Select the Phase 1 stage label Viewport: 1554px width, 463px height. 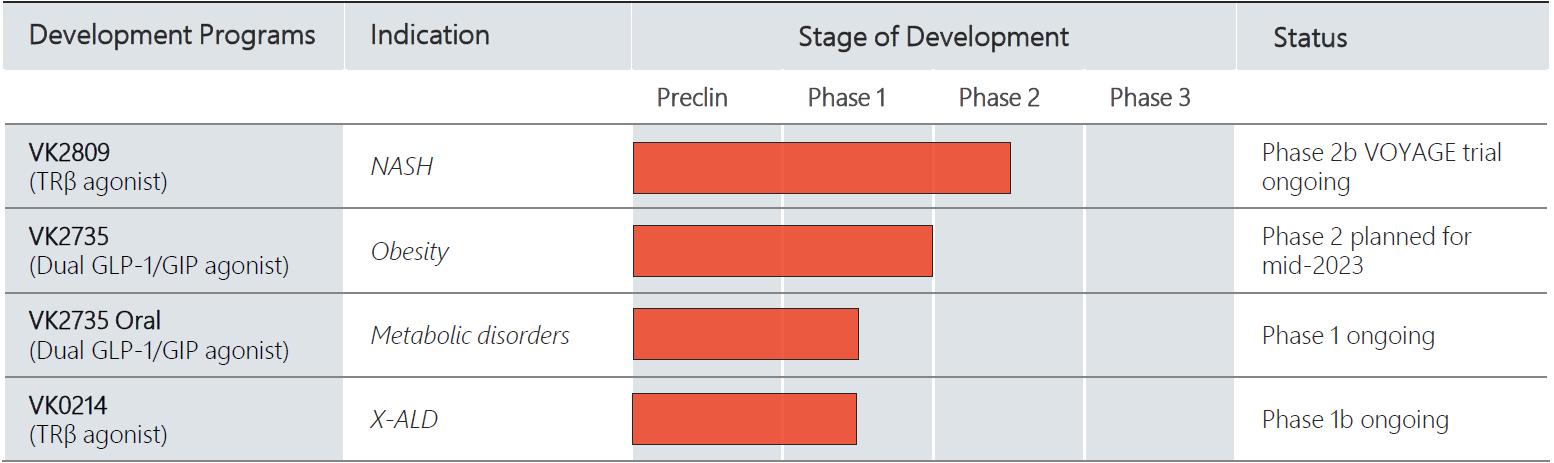click(x=846, y=98)
